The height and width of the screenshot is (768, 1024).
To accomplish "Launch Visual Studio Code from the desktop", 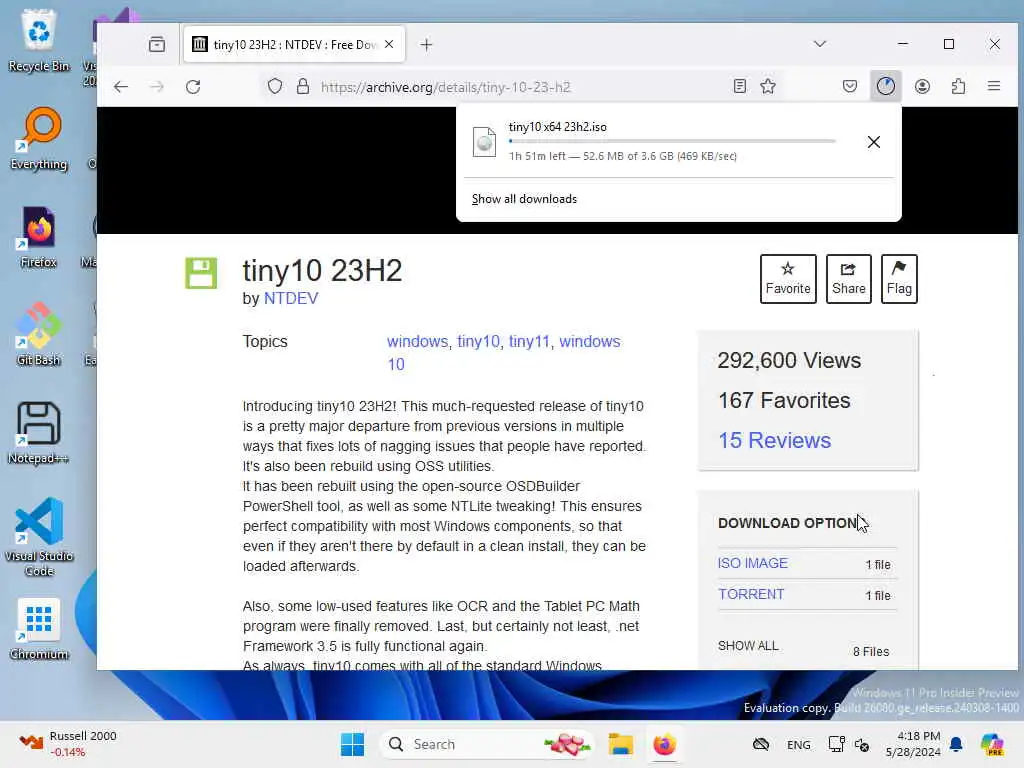I will pos(39,537).
